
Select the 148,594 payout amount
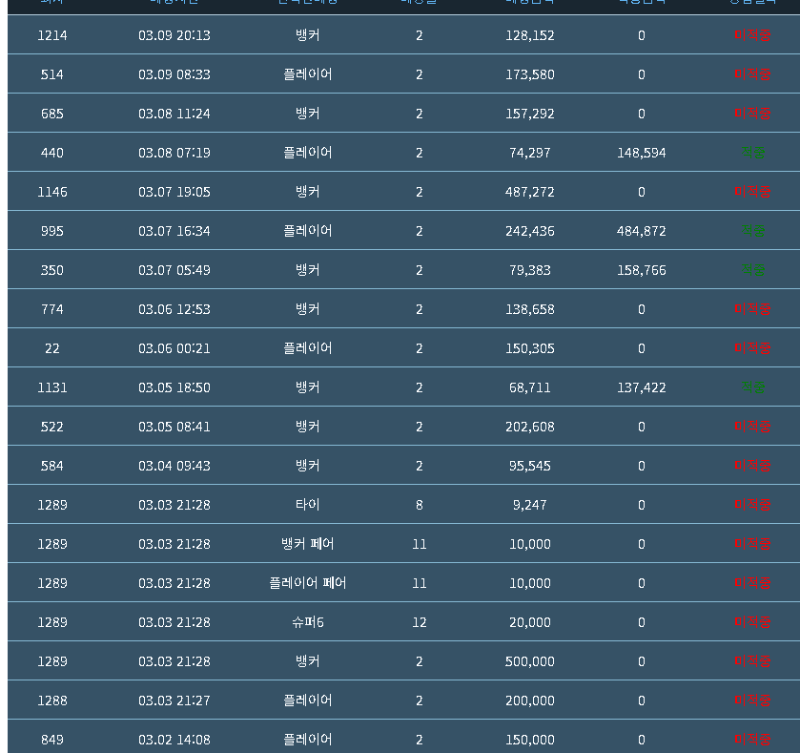click(641, 153)
